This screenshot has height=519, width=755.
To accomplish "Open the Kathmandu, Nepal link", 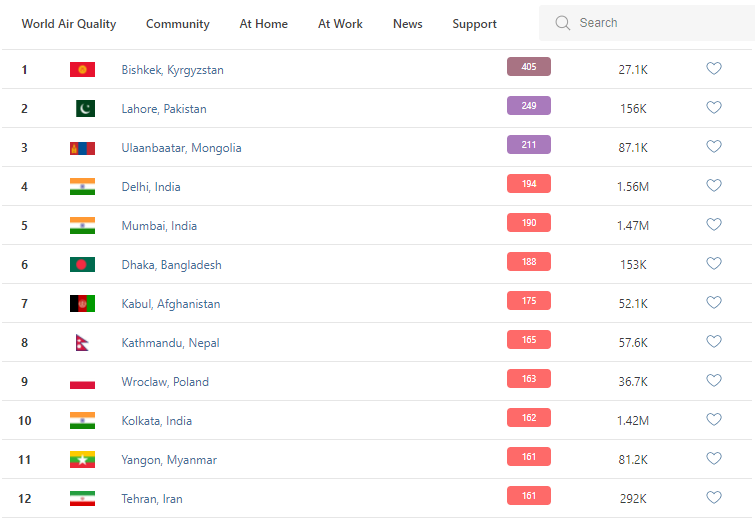I will (171, 343).
